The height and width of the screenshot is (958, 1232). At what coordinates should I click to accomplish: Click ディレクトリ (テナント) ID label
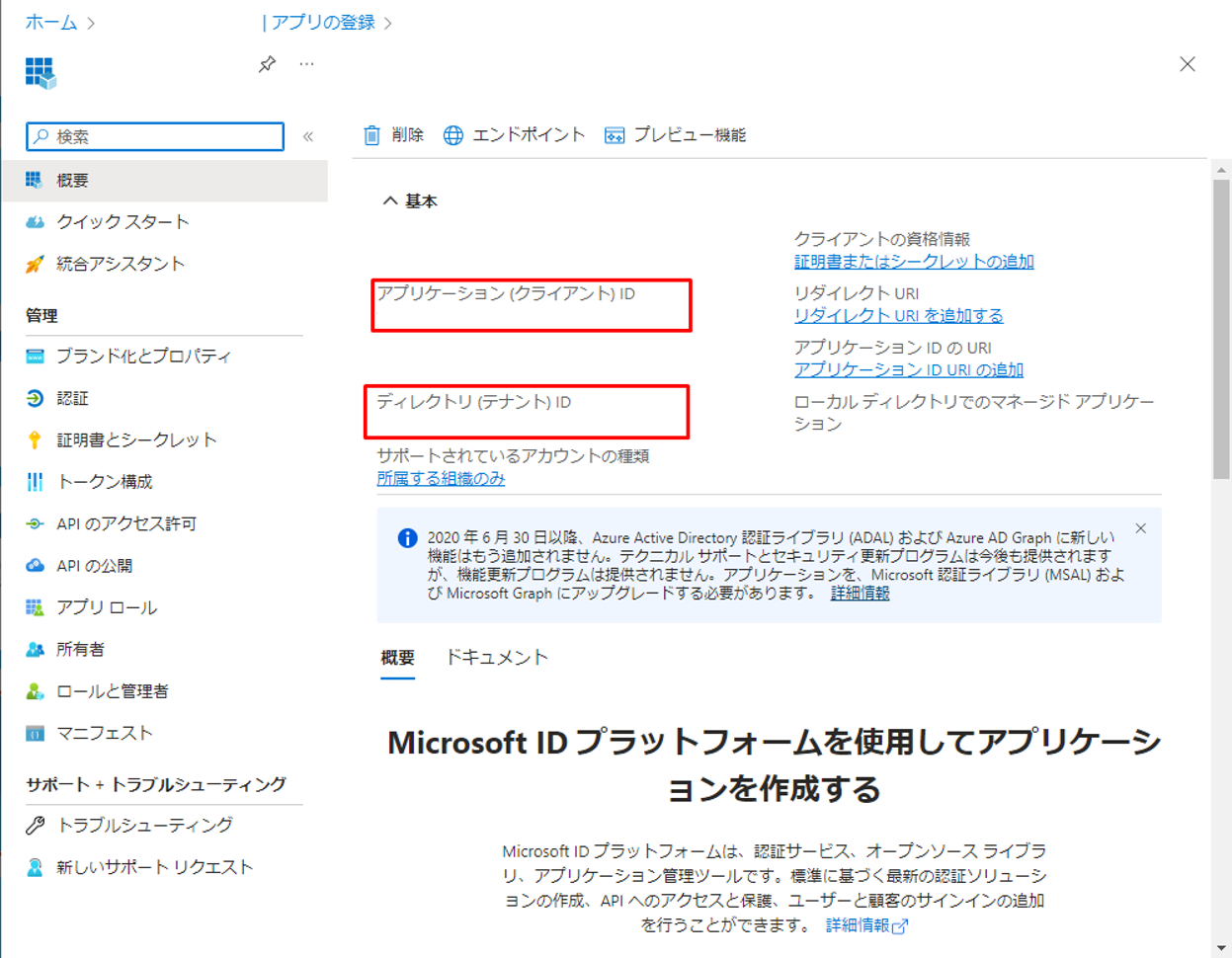(474, 402)
